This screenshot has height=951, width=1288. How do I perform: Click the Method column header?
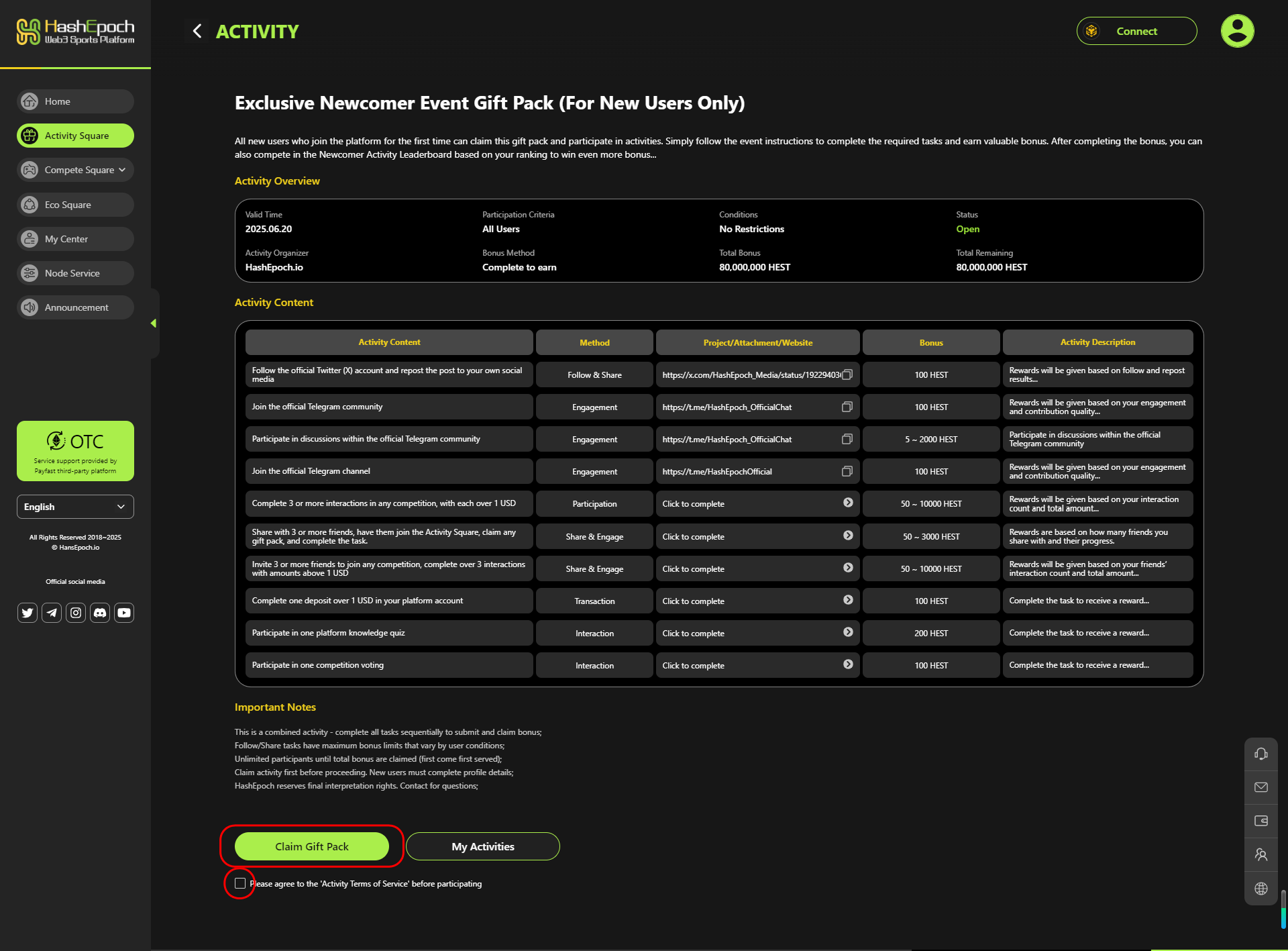point(594,342)
